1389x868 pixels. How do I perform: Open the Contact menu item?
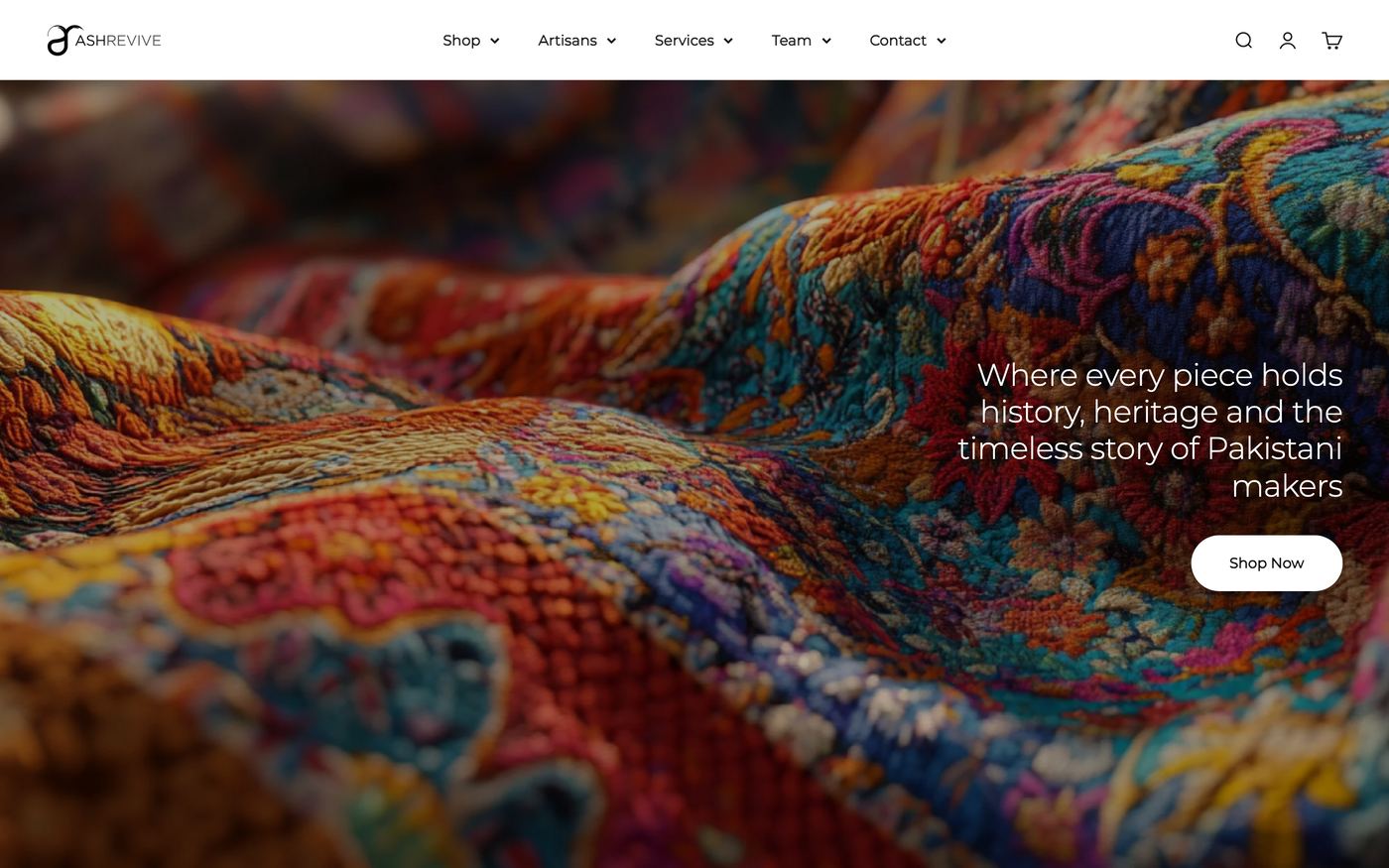898,41
